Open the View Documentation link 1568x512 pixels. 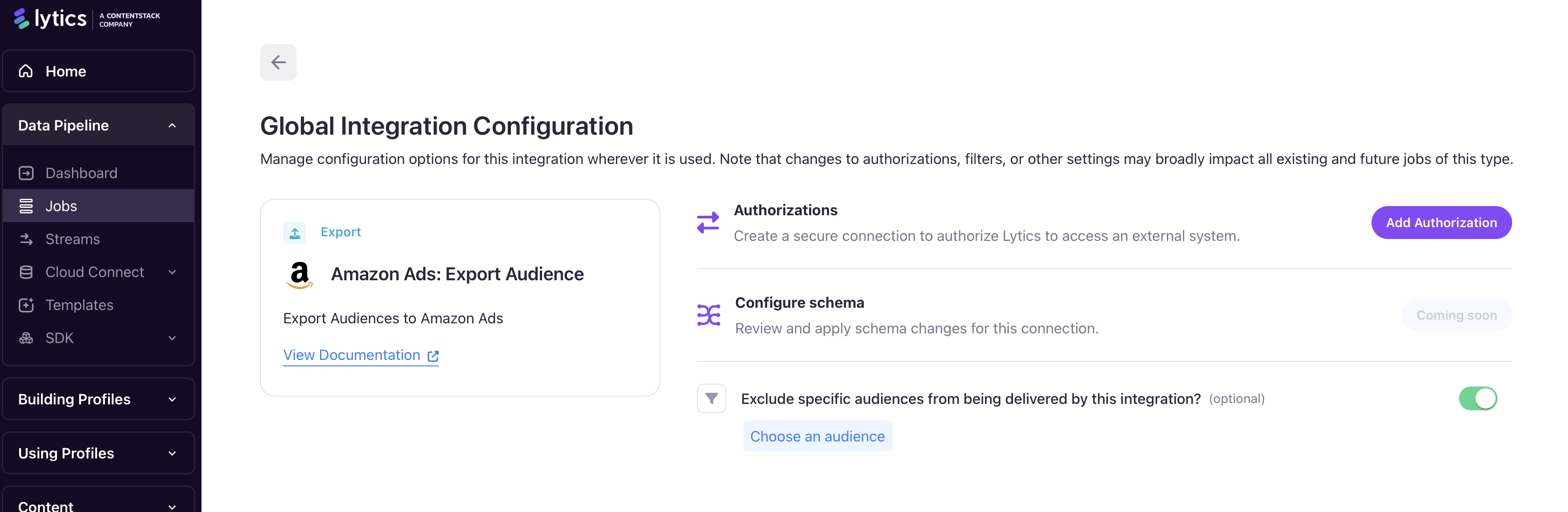361,355
